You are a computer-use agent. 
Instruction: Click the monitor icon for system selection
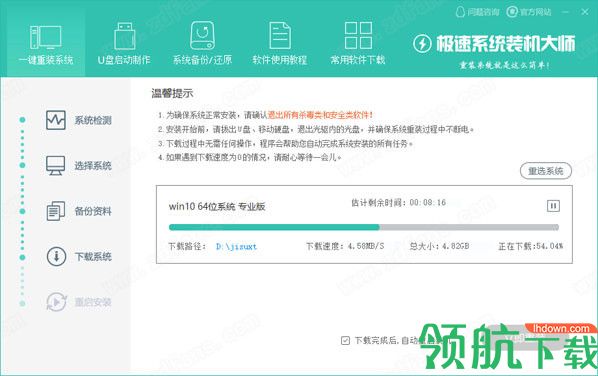click(x=56, y=166)
